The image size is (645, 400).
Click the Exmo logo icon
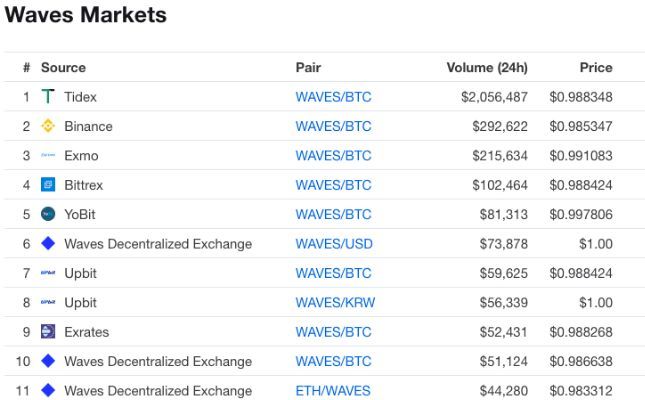point(48,156)
